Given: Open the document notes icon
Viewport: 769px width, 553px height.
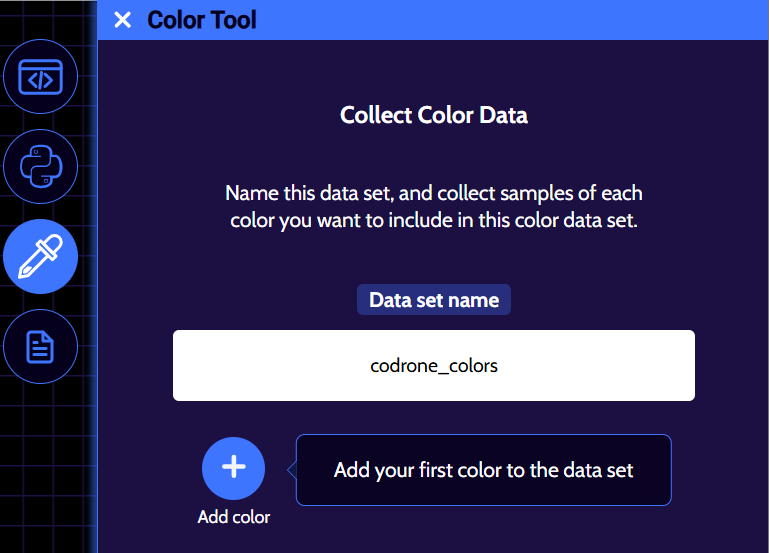Looking at the screenshot, I should click(x=41, y=346).
